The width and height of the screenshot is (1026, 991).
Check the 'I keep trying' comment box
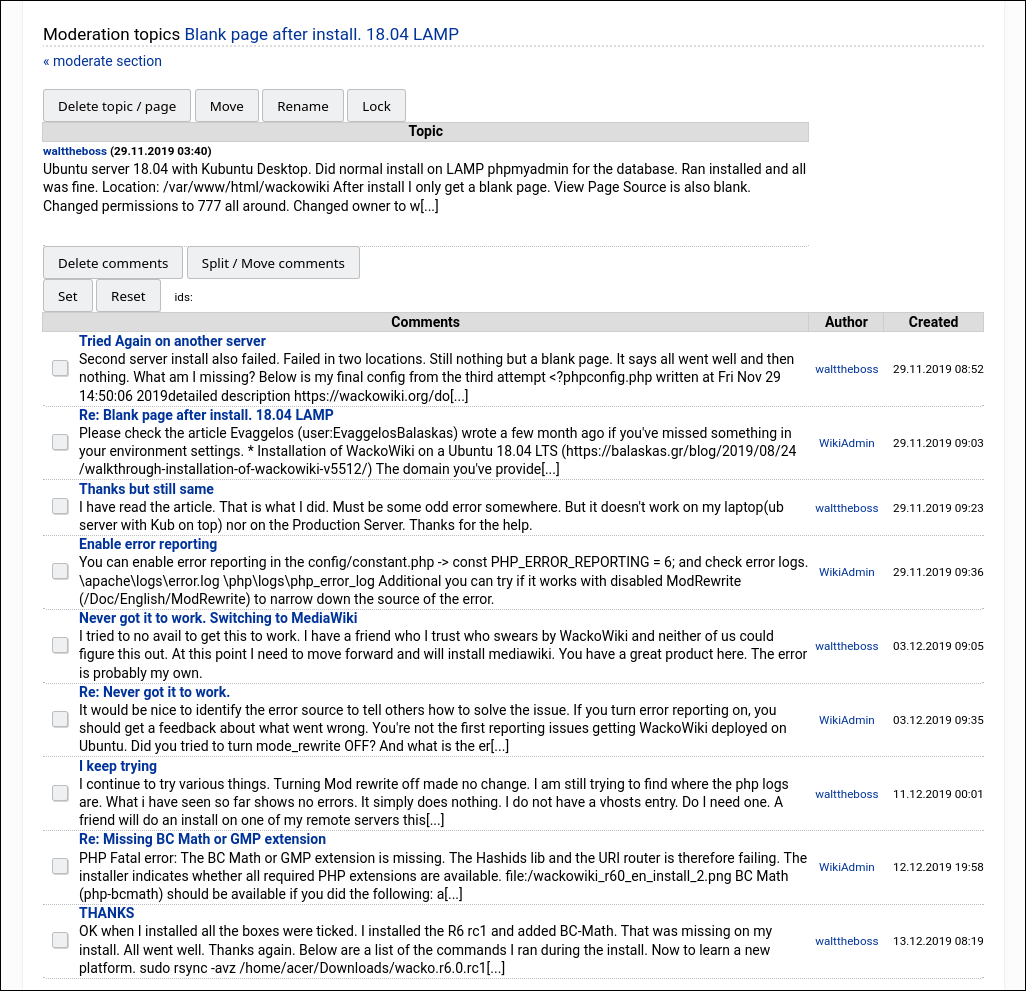tap(60, 793)
